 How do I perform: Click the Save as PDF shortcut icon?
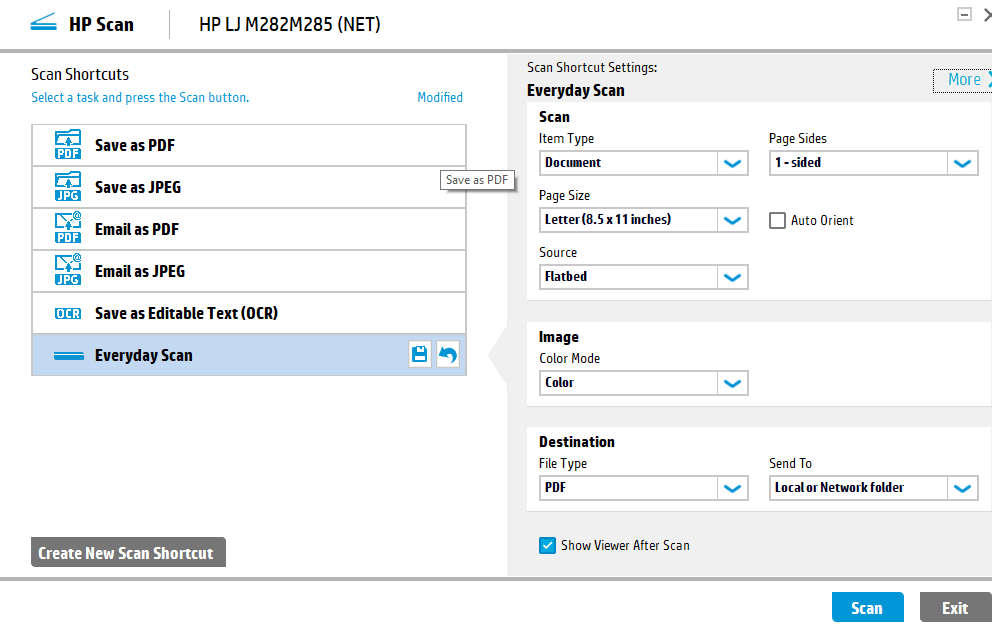coord(67,144)
